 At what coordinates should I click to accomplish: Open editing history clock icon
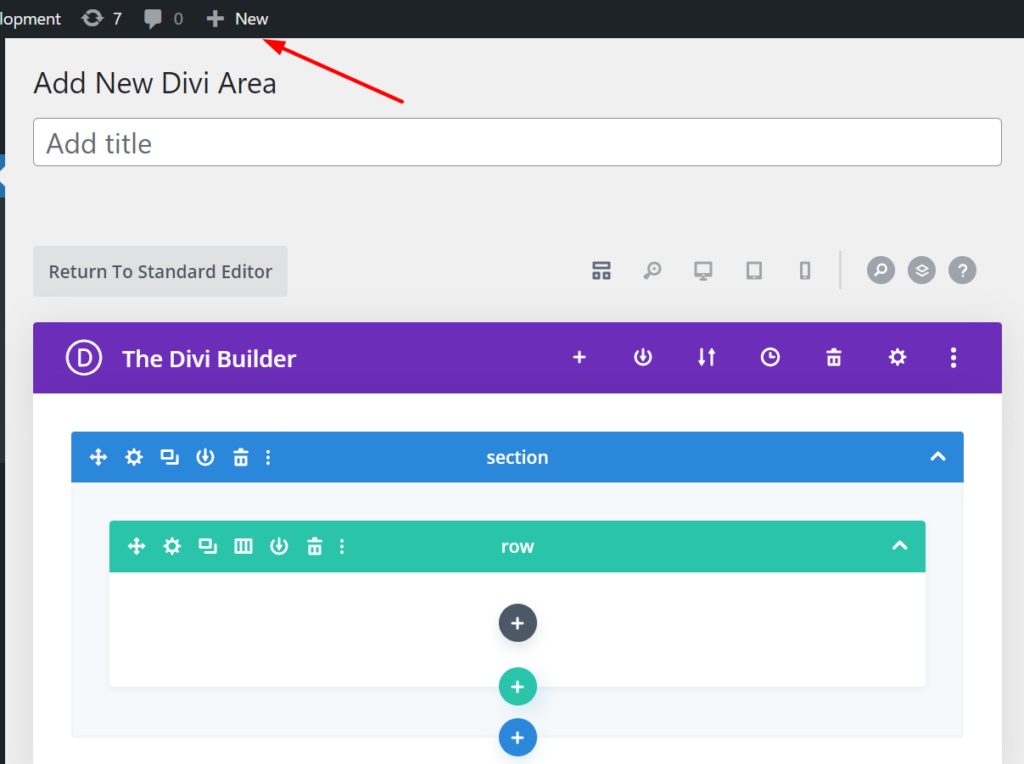(x=770, y=357)
